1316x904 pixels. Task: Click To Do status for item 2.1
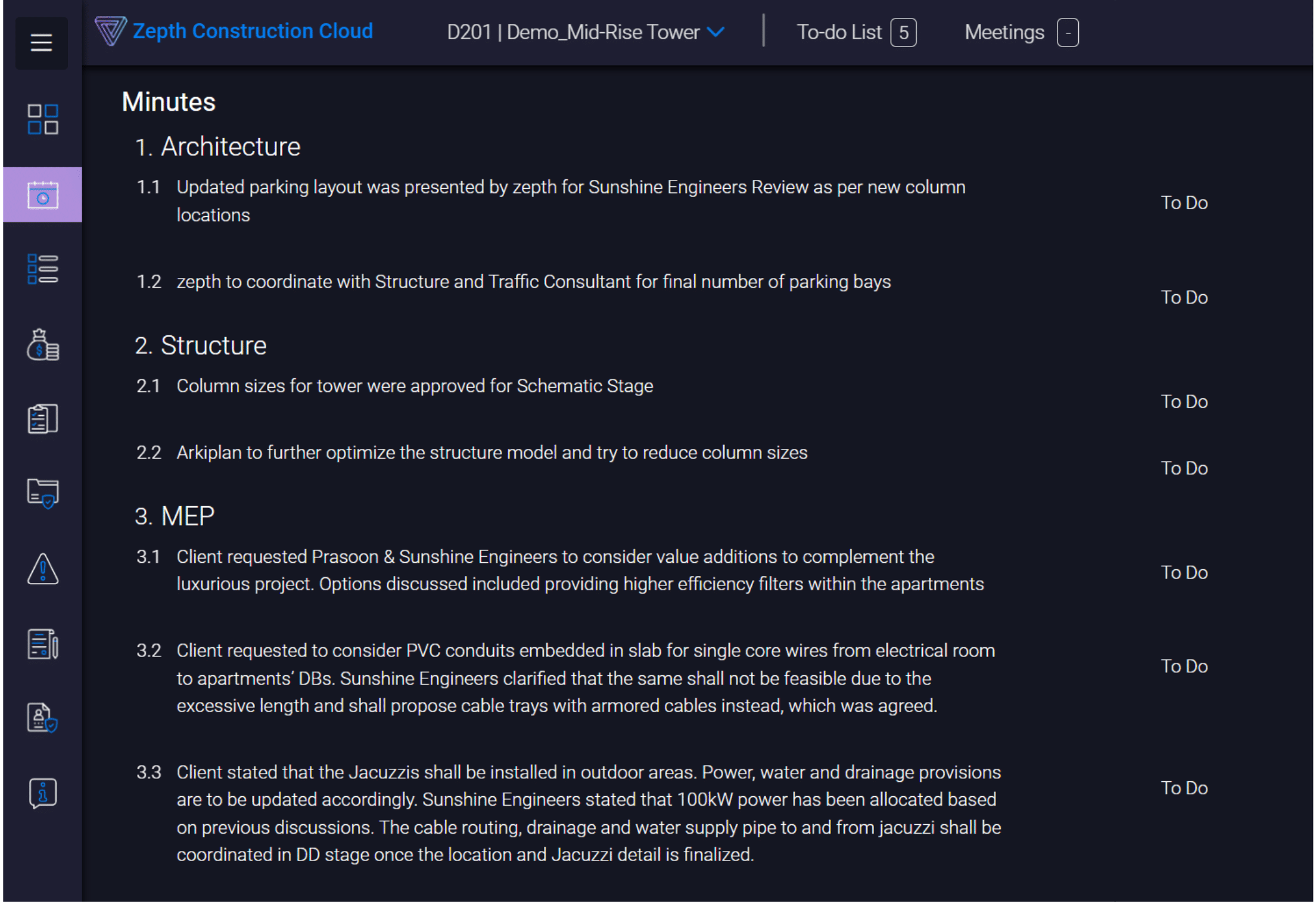pos(1184,402)
